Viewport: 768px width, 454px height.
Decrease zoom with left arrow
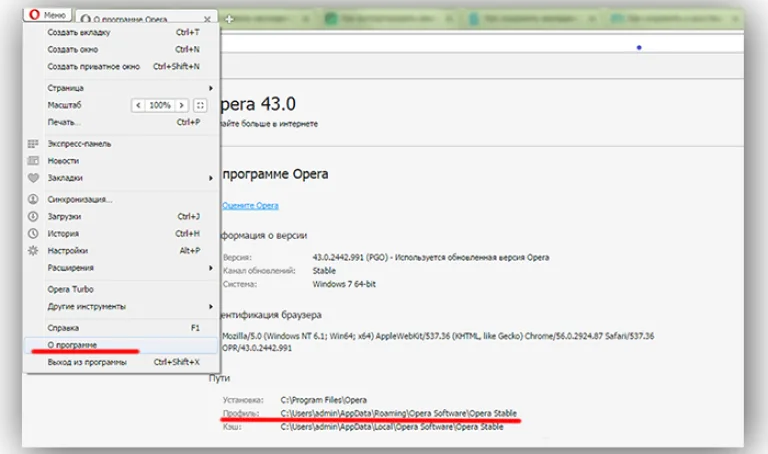pyautogui.click(x=138, y=105)
